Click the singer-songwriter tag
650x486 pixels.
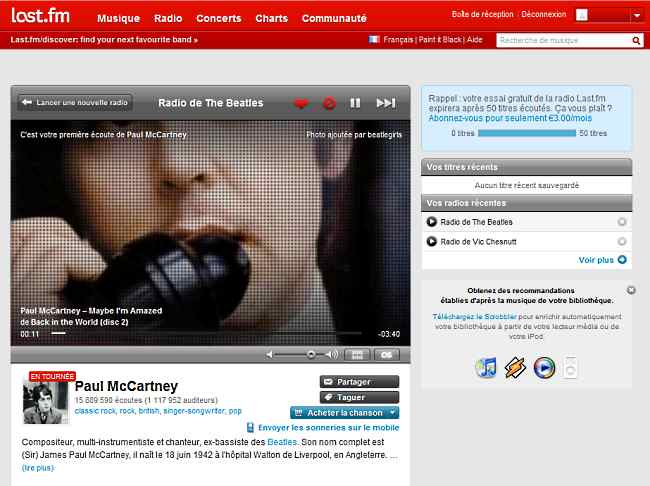click(194, 411)
